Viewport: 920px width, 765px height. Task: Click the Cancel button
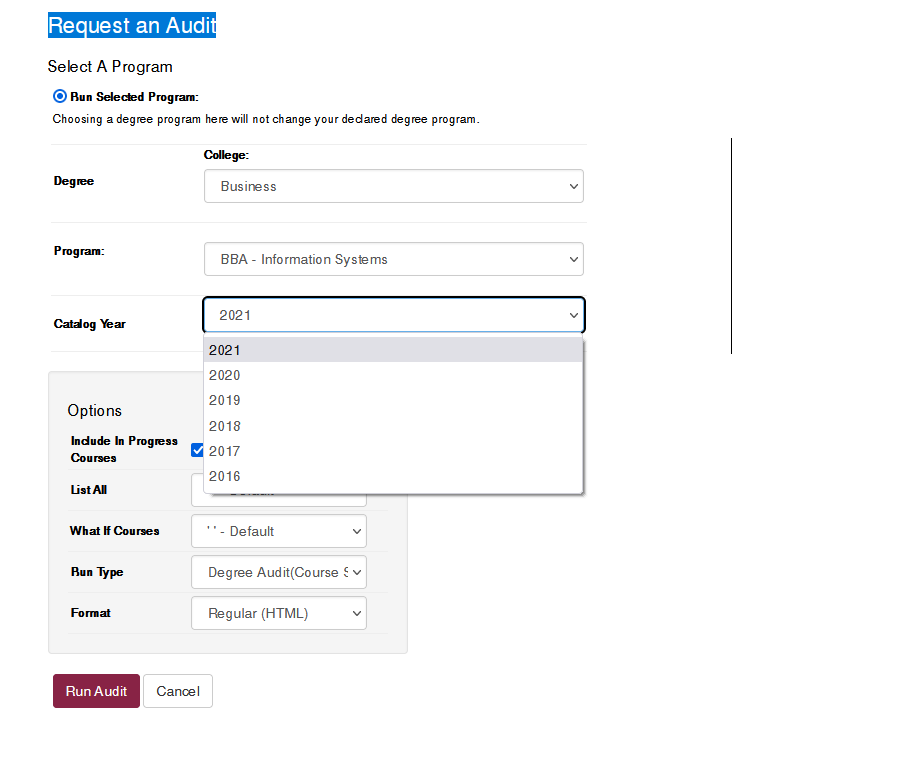click(x=177, y=691)
